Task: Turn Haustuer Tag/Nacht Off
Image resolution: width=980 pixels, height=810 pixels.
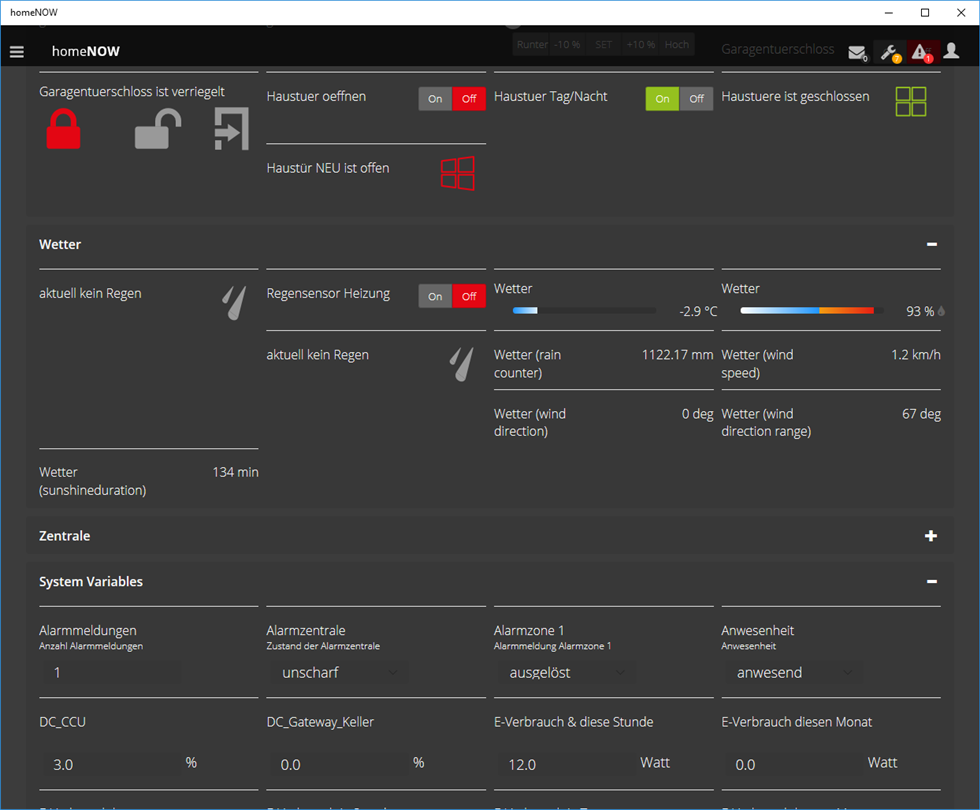Action: (x=696, y=99)
